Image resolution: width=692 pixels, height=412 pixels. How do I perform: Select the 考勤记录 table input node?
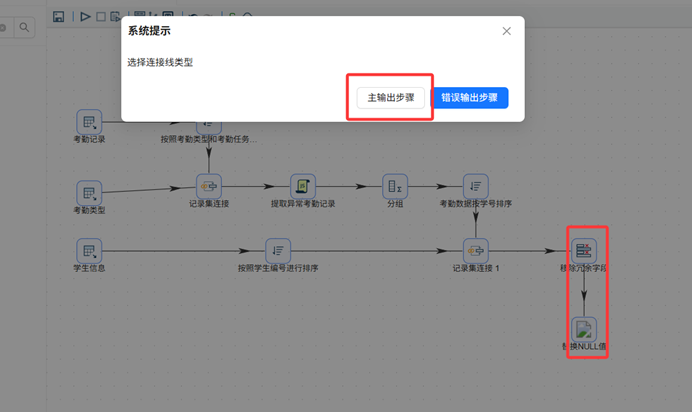pos(89,122)
